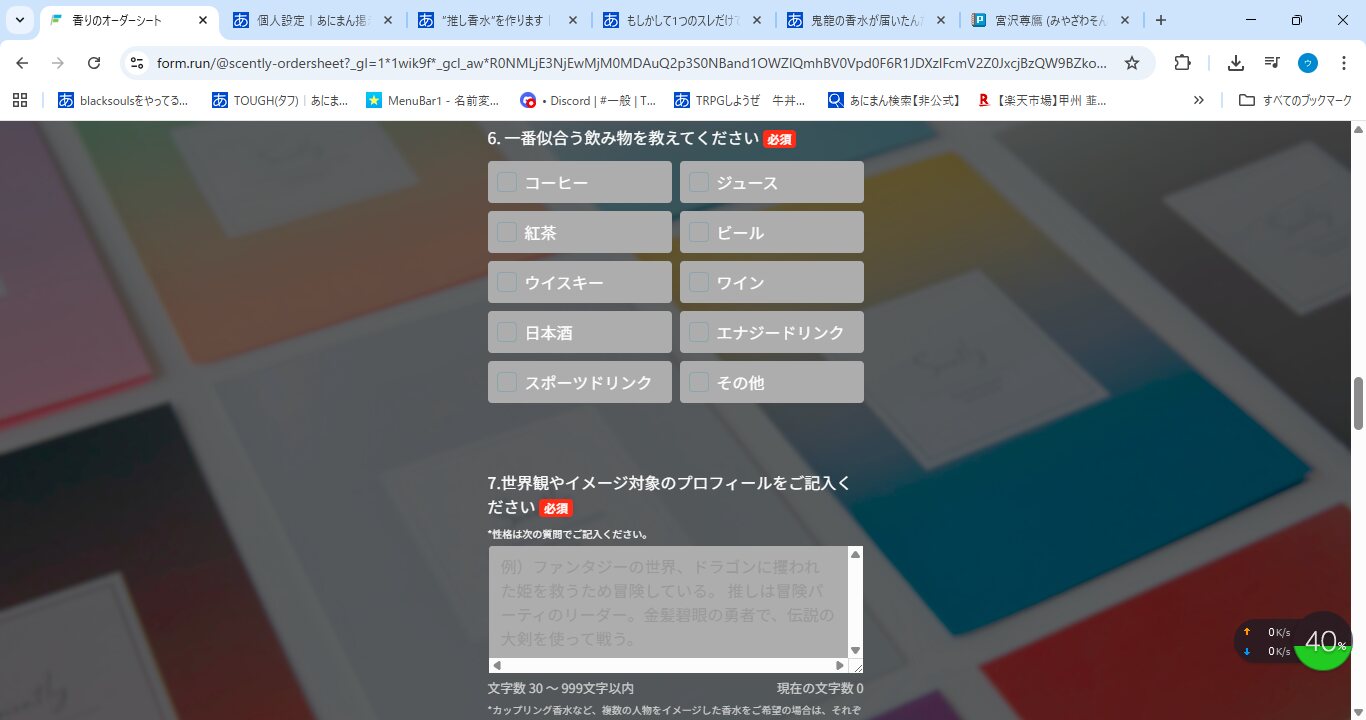1366x720 pixels.
Task: Open the Downloads icon in toolbar
Action: point(1236,63)
